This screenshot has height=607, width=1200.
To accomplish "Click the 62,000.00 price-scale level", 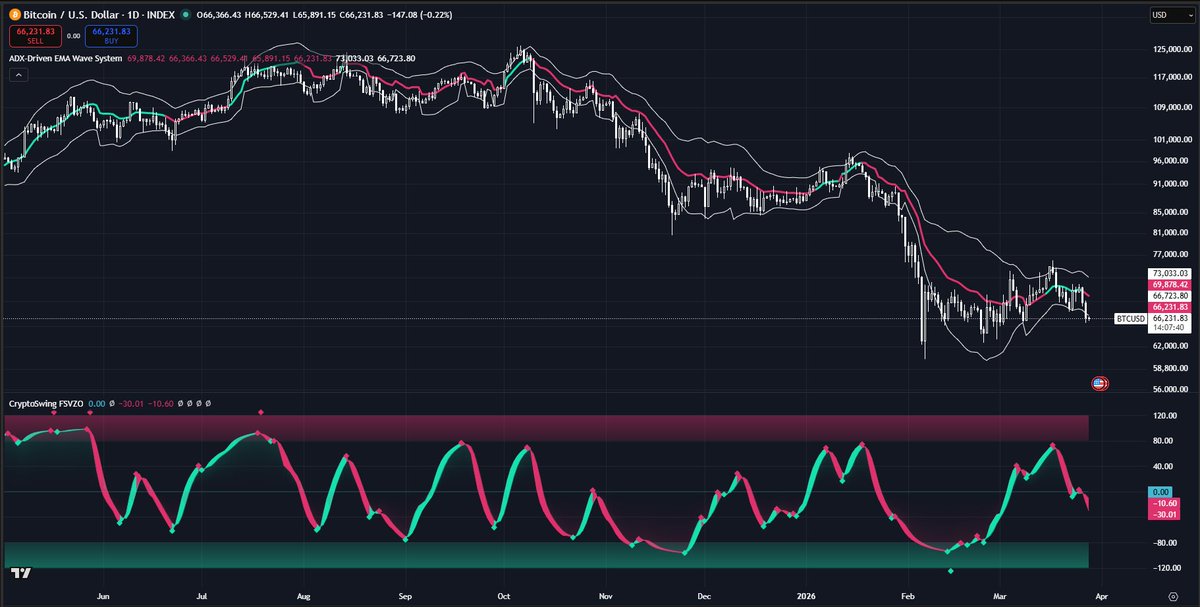I will pos(1170,346).
